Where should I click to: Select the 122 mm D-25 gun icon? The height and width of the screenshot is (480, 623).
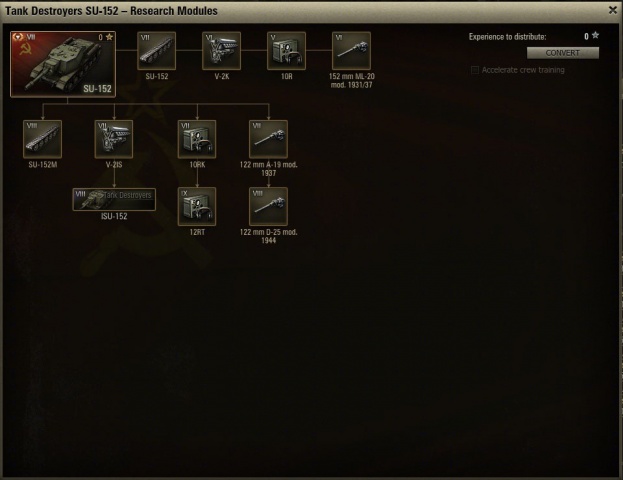click(x=269, y=207)
